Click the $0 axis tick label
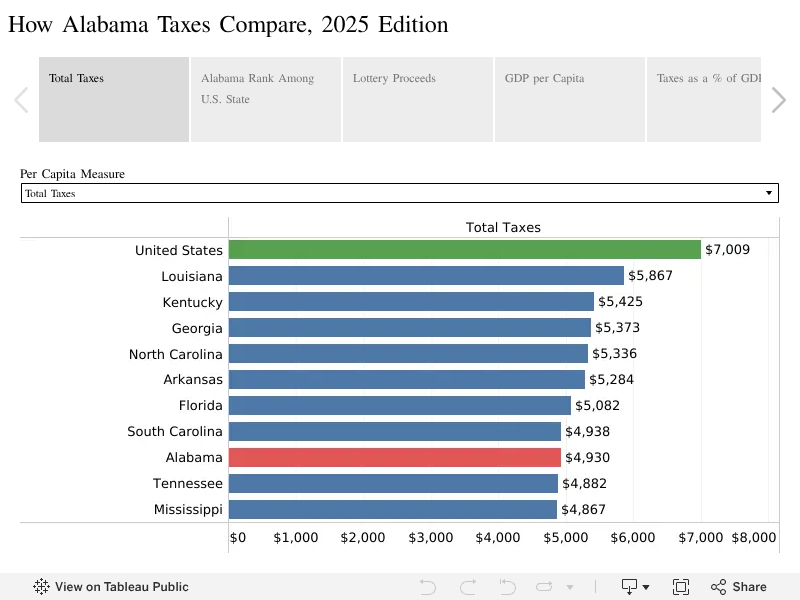800x600 pixels. click(238, 537)
